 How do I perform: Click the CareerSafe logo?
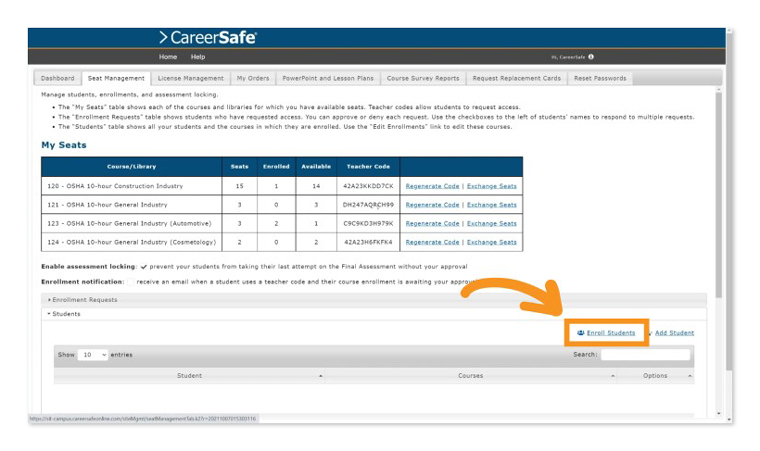(208, 37)
